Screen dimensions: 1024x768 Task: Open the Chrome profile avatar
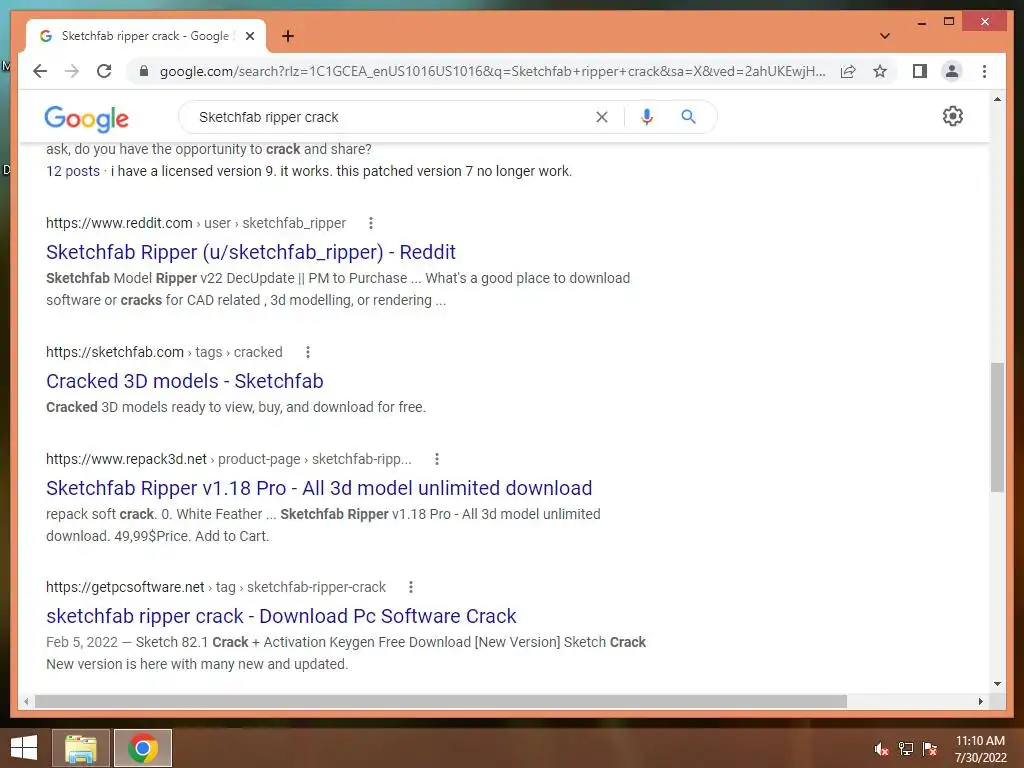(952, 71)
